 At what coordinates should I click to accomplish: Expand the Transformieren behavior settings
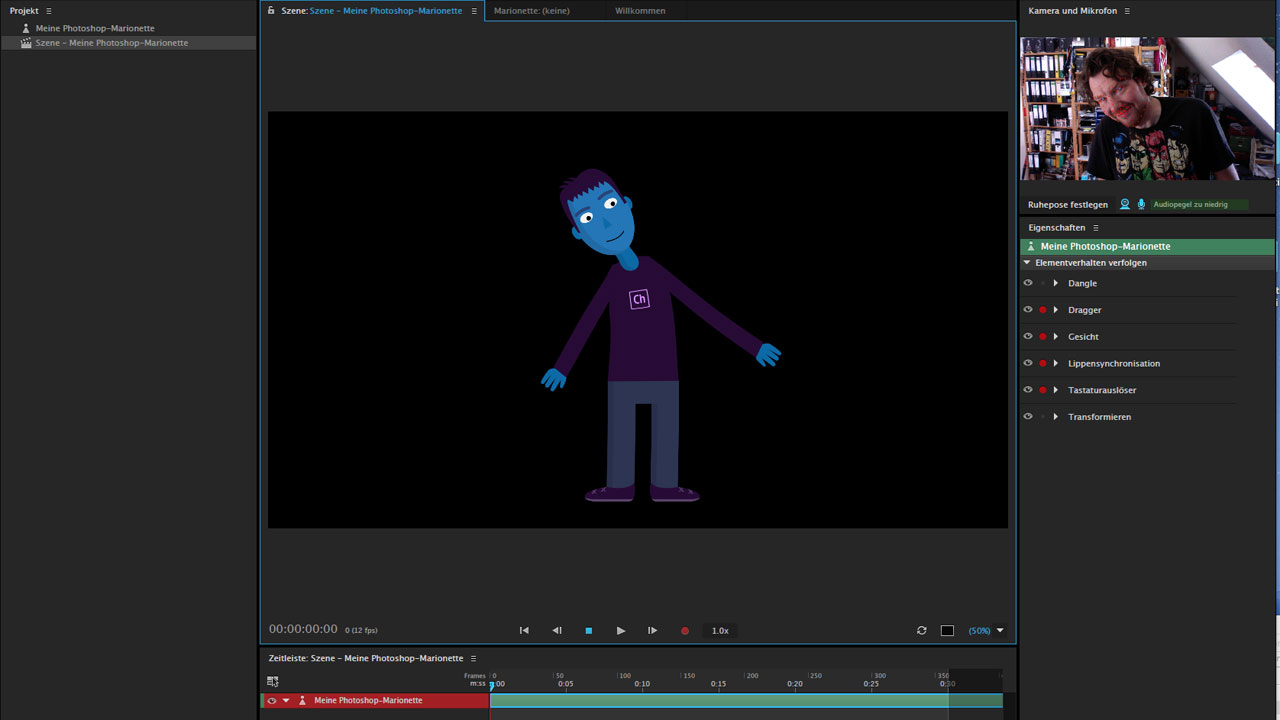click(x=1055, y=417)
